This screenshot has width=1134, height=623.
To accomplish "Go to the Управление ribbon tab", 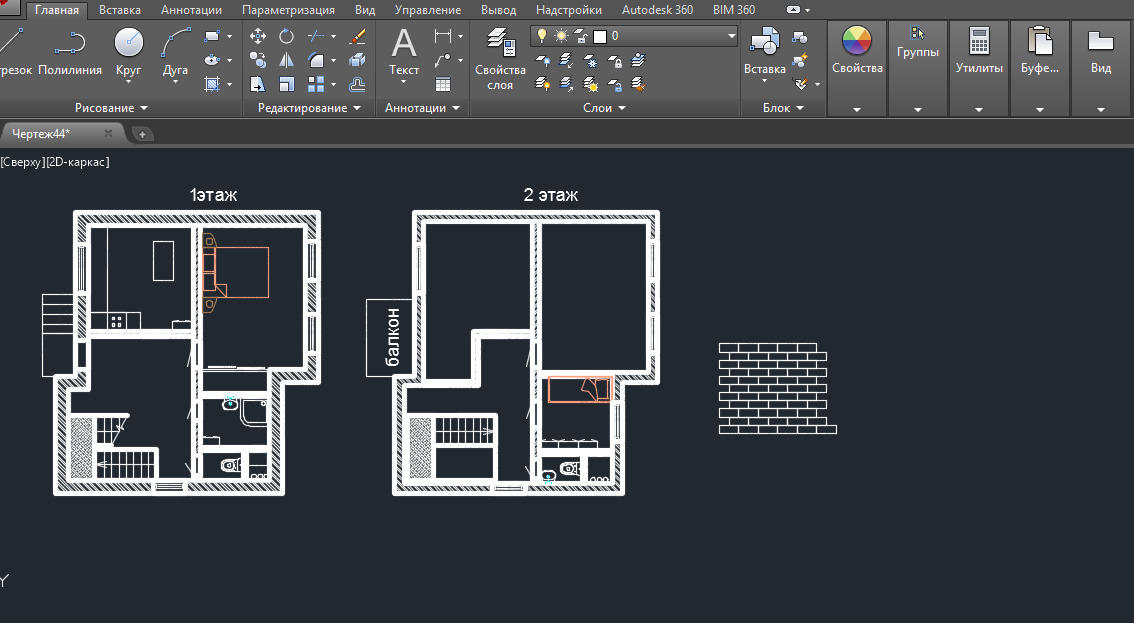I will point(428,10).
